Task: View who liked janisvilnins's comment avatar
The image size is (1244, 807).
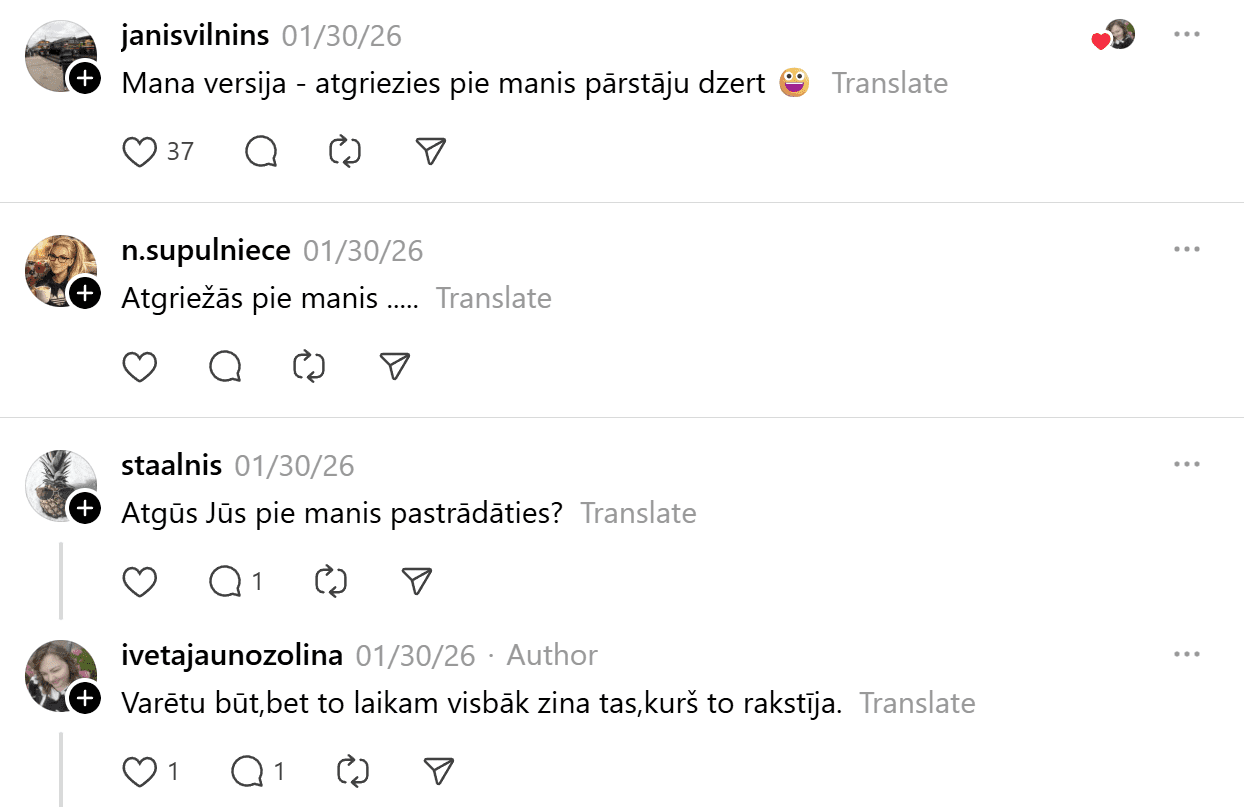Action: click(1119, 36)
